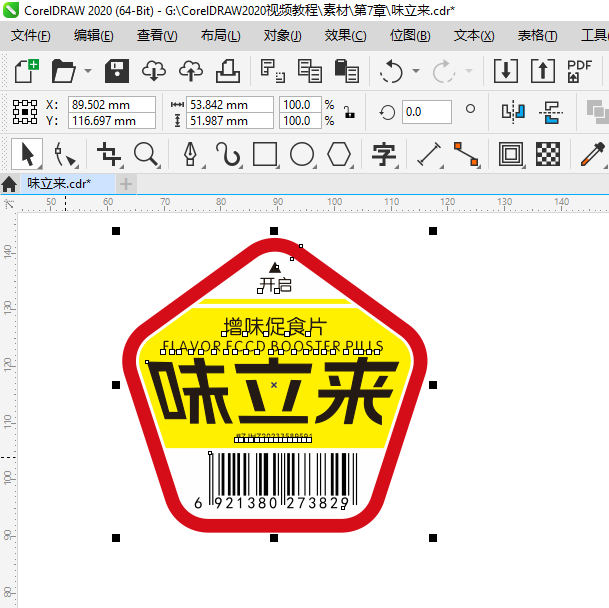
Task: Open the 文件(F) menu
Action: coord(31,36)
